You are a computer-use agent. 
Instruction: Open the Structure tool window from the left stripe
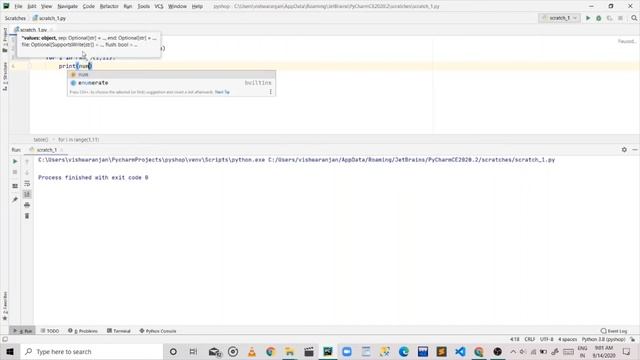click(5, 76)
